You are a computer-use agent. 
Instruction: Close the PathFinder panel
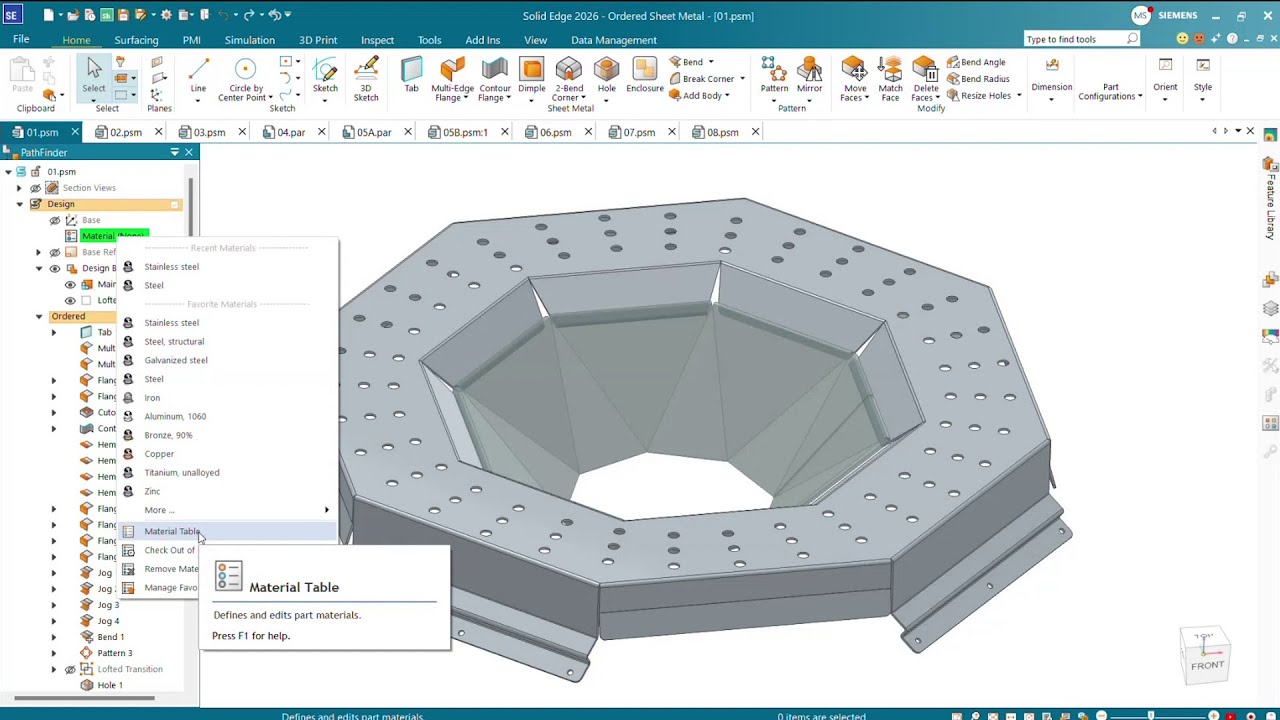click(x=189, y=152)
